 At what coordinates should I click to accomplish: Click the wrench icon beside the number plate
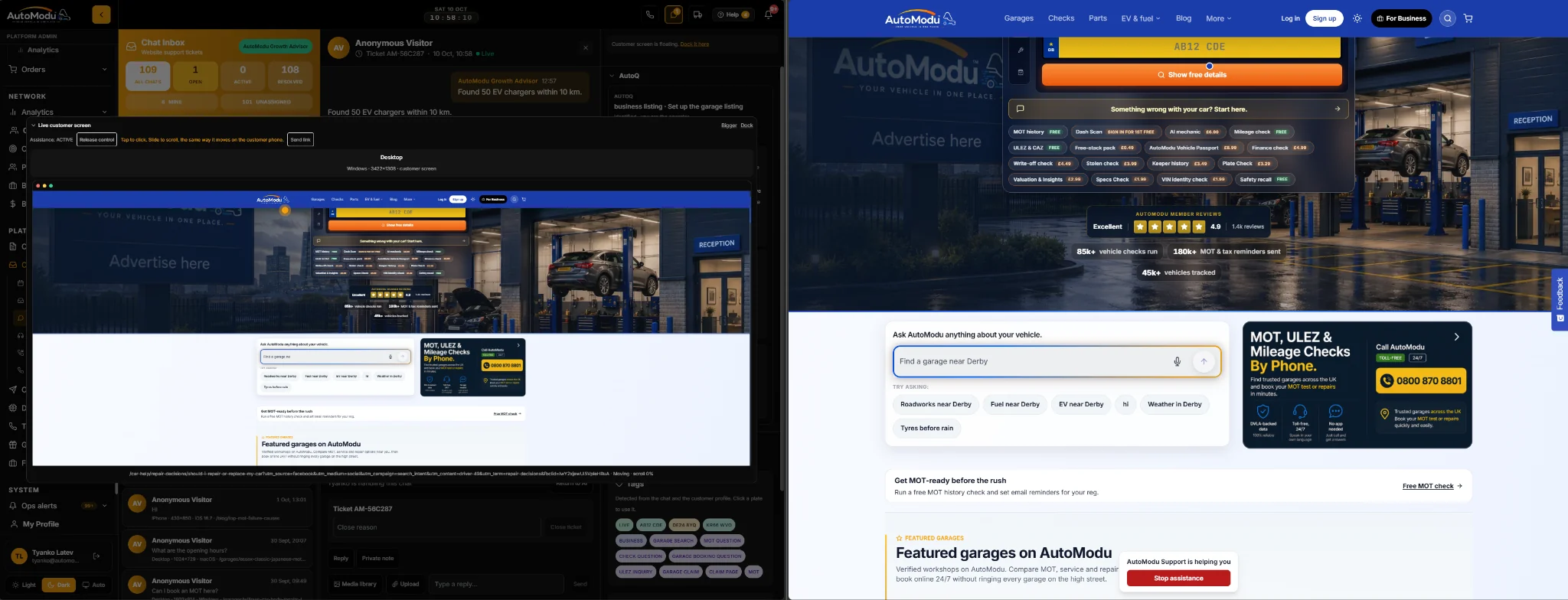click(x=1021, y=50)
